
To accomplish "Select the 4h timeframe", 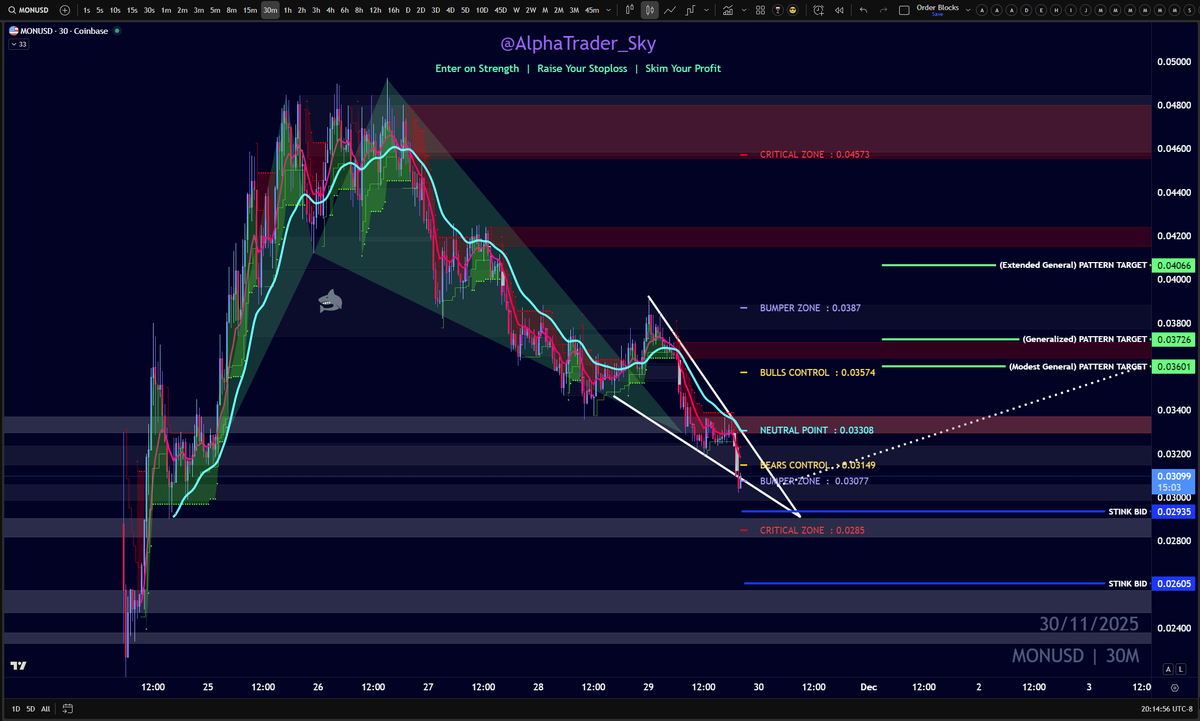I will coord(330,10).
